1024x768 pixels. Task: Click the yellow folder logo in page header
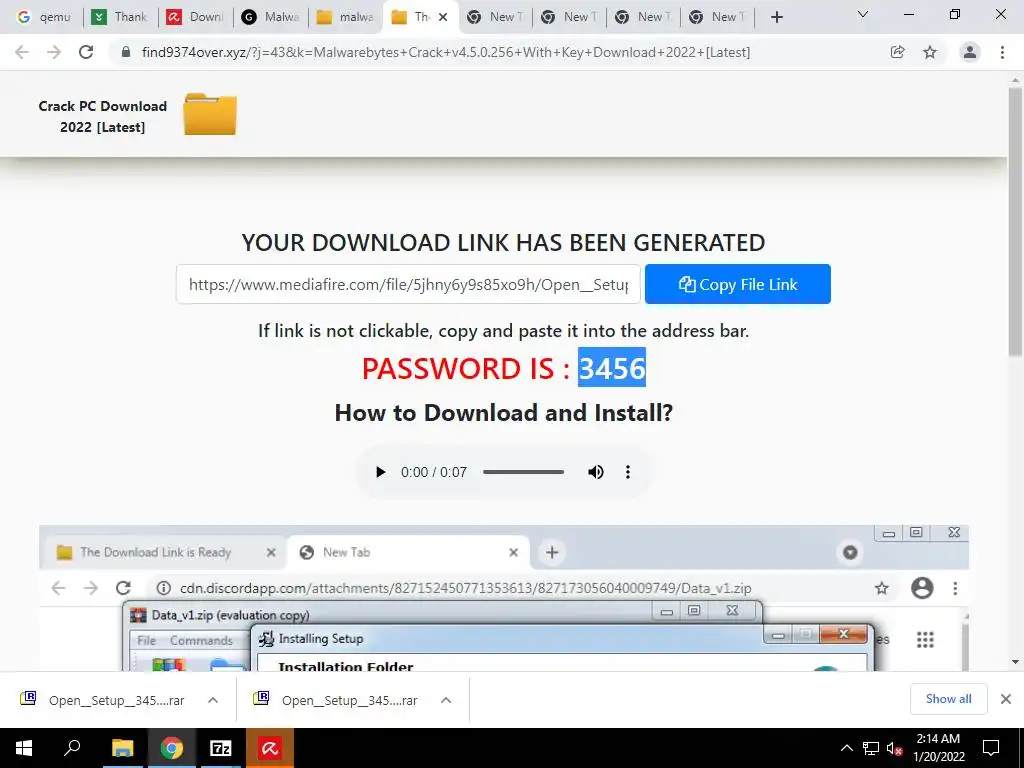pyautogui.click(x=210, y=114)
